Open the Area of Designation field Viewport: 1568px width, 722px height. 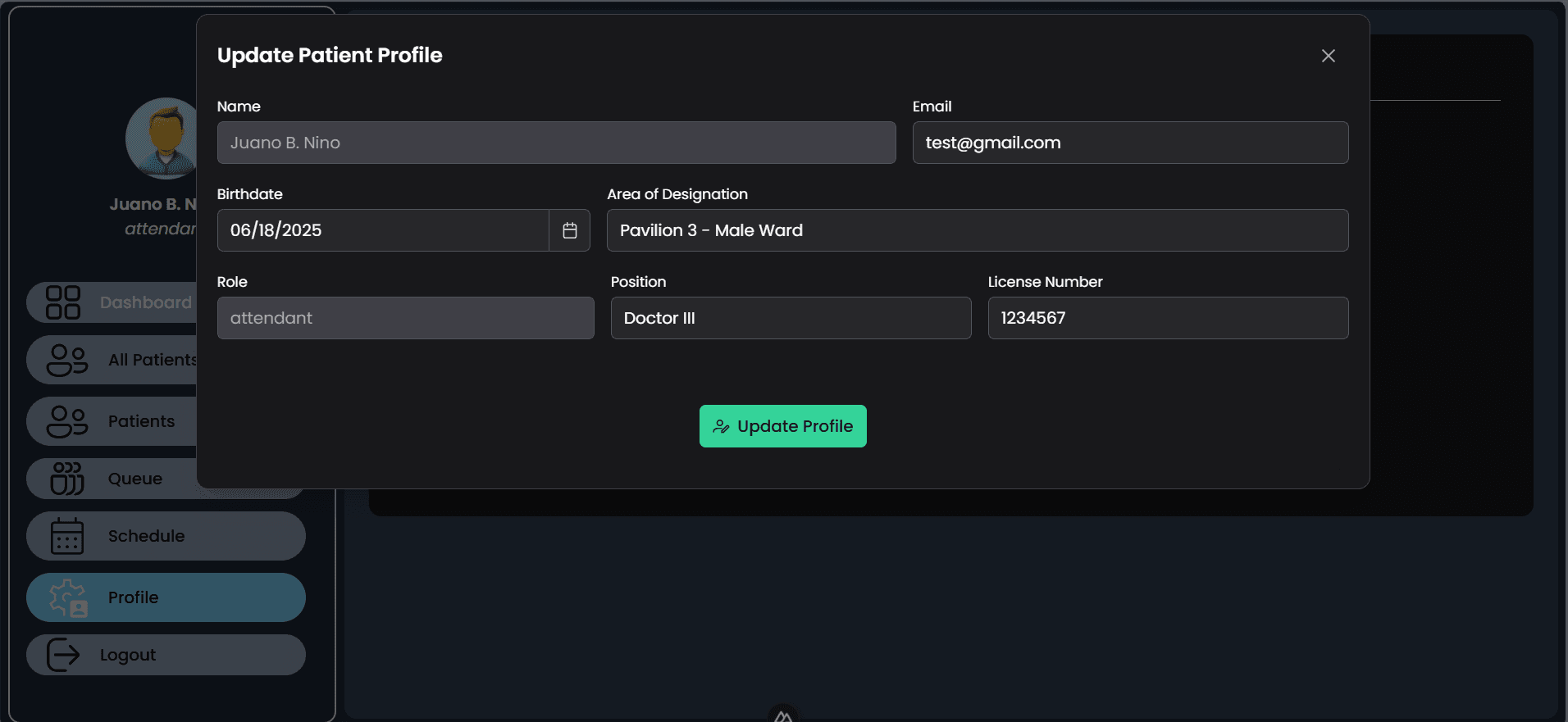click(x=978, y=230)
